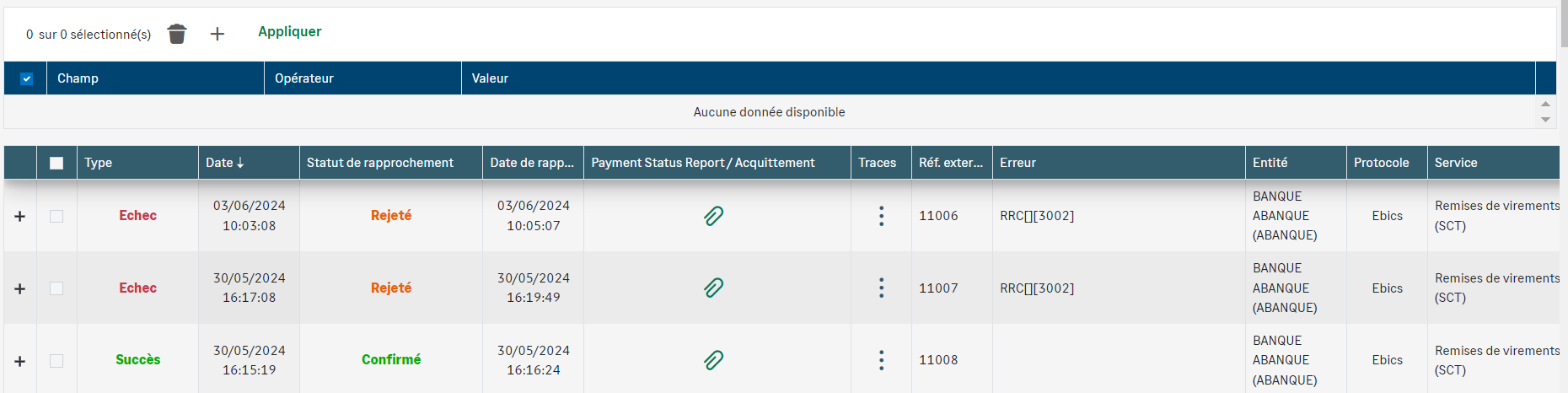The height and width of the screenshot is (393, 1568).
Task: Toggle the select-all checkbox in filter header
Action: (26, 78)
